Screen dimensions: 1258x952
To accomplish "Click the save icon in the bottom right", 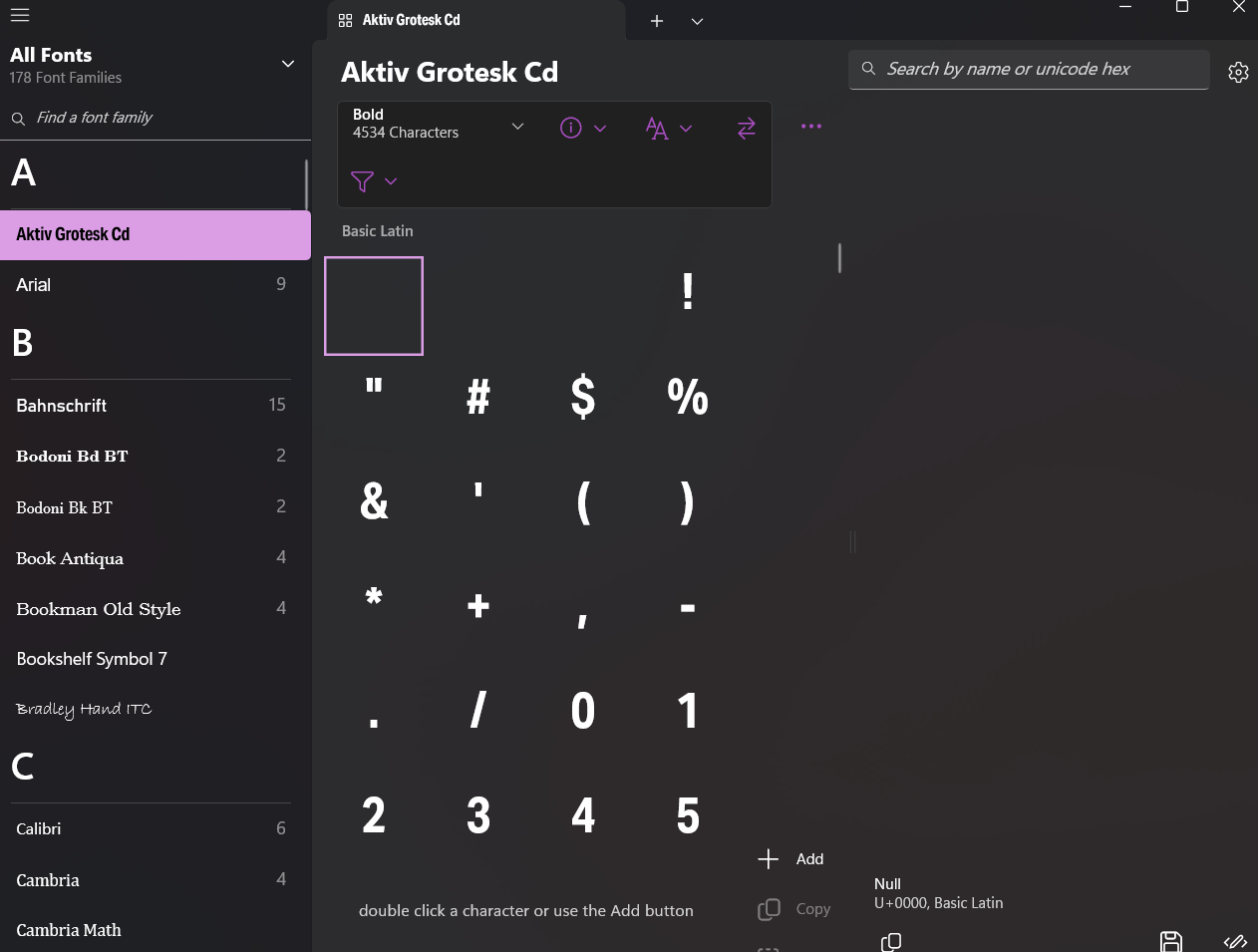I will coord(1171,941).
